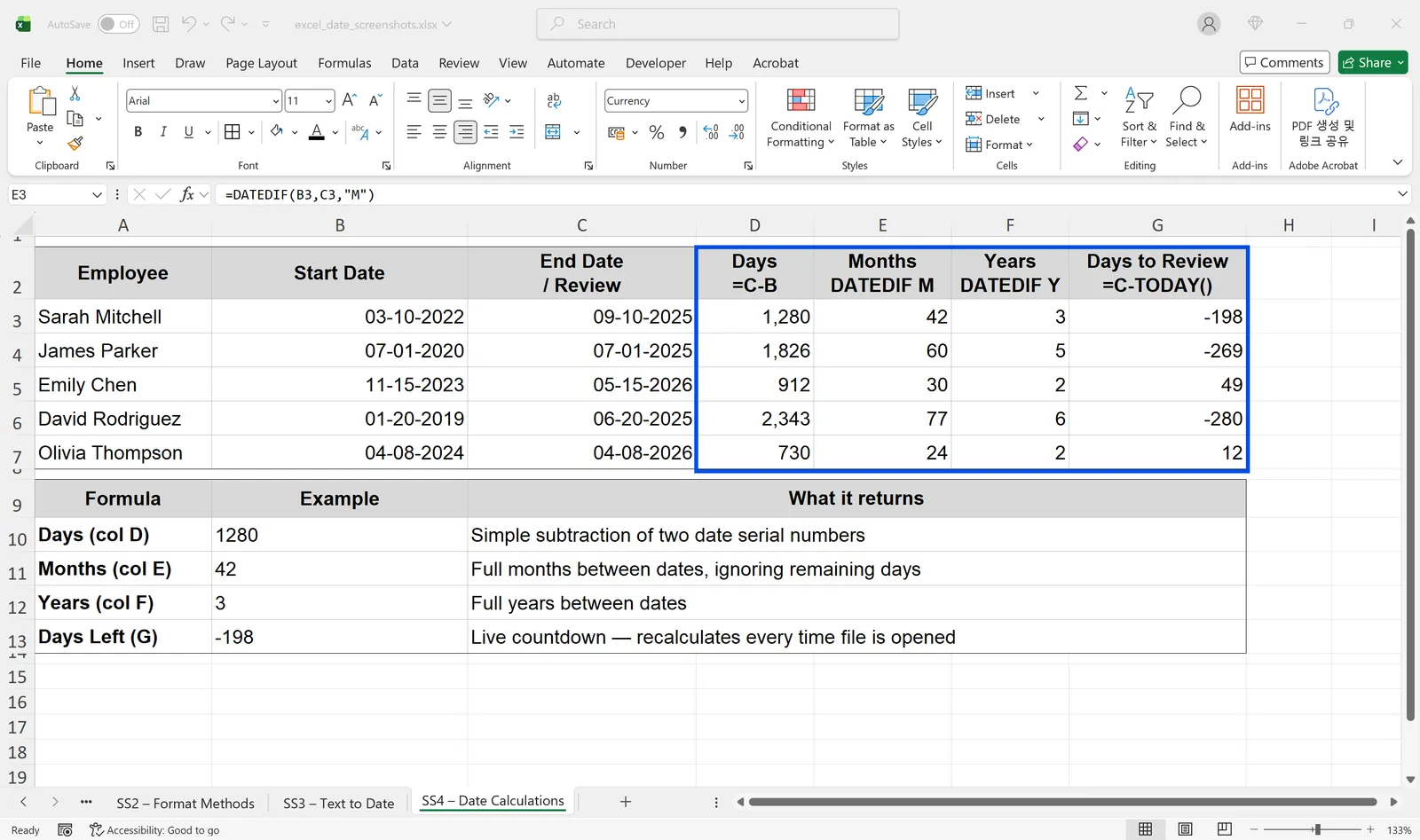Click the Merge & Center icon
Image resolution: width=1420 pixels, height=840 pixels.
pyautogui.click(x=553, y=132)
